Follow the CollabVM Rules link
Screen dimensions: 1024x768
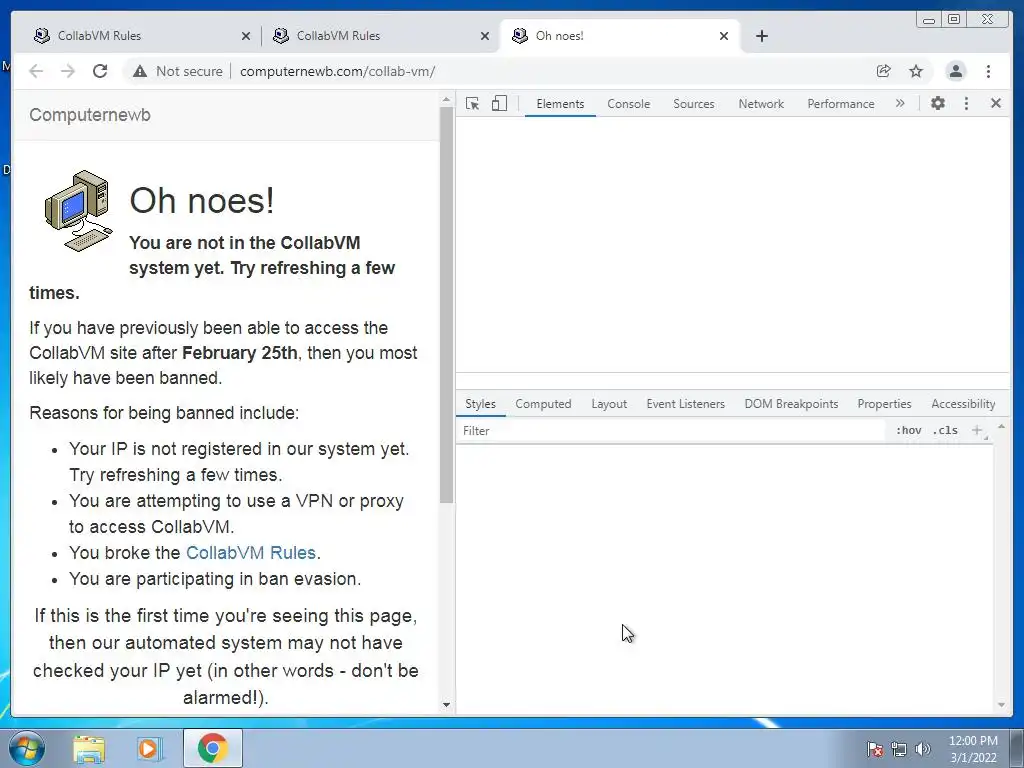(251, 552)
